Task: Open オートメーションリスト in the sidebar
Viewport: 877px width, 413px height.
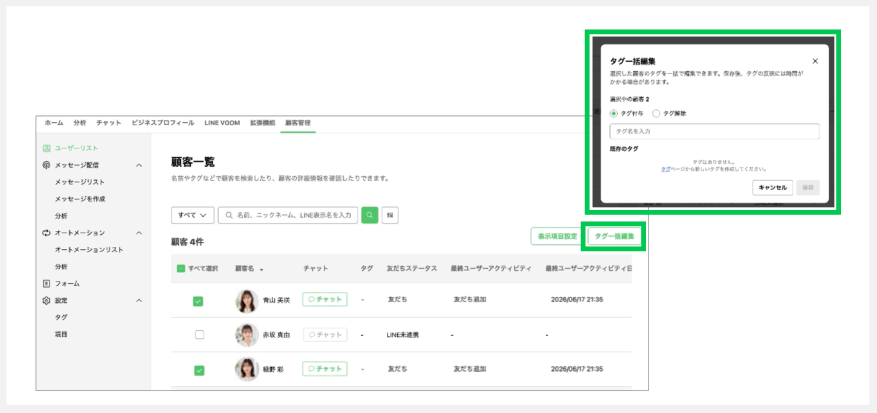Action: coord(89,250)
